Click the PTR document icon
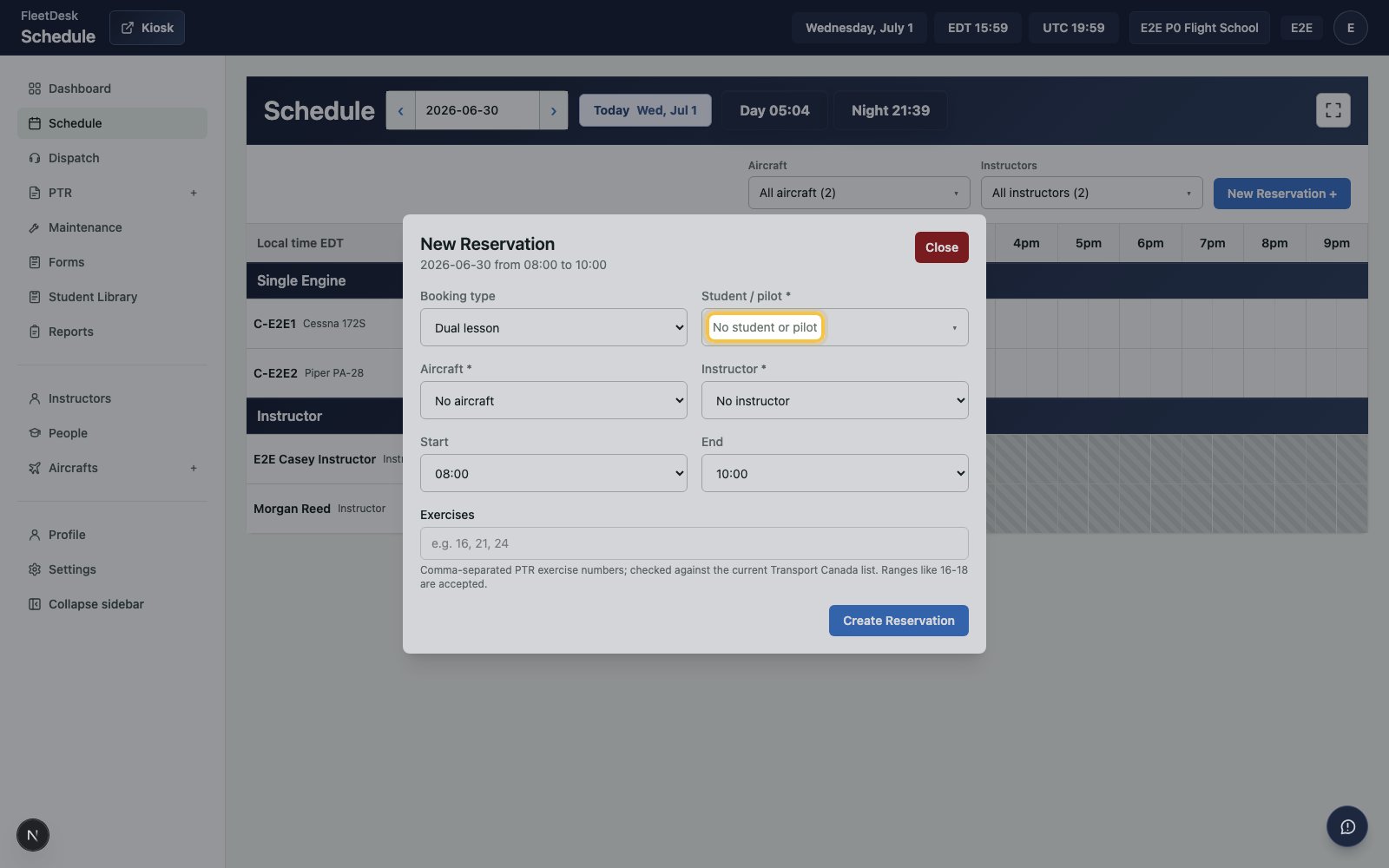The height and width of the screenshot is (868, 1389). pyautogui.click(x=35, y=193)
